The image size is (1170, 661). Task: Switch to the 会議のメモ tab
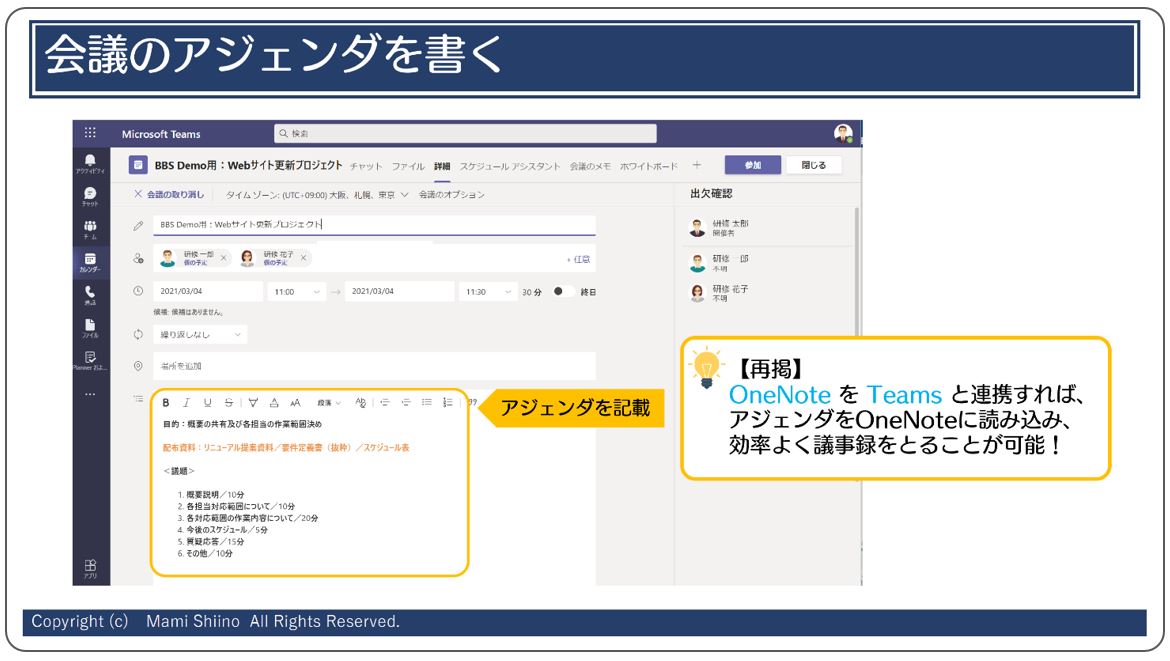click(x=590, y=166)
